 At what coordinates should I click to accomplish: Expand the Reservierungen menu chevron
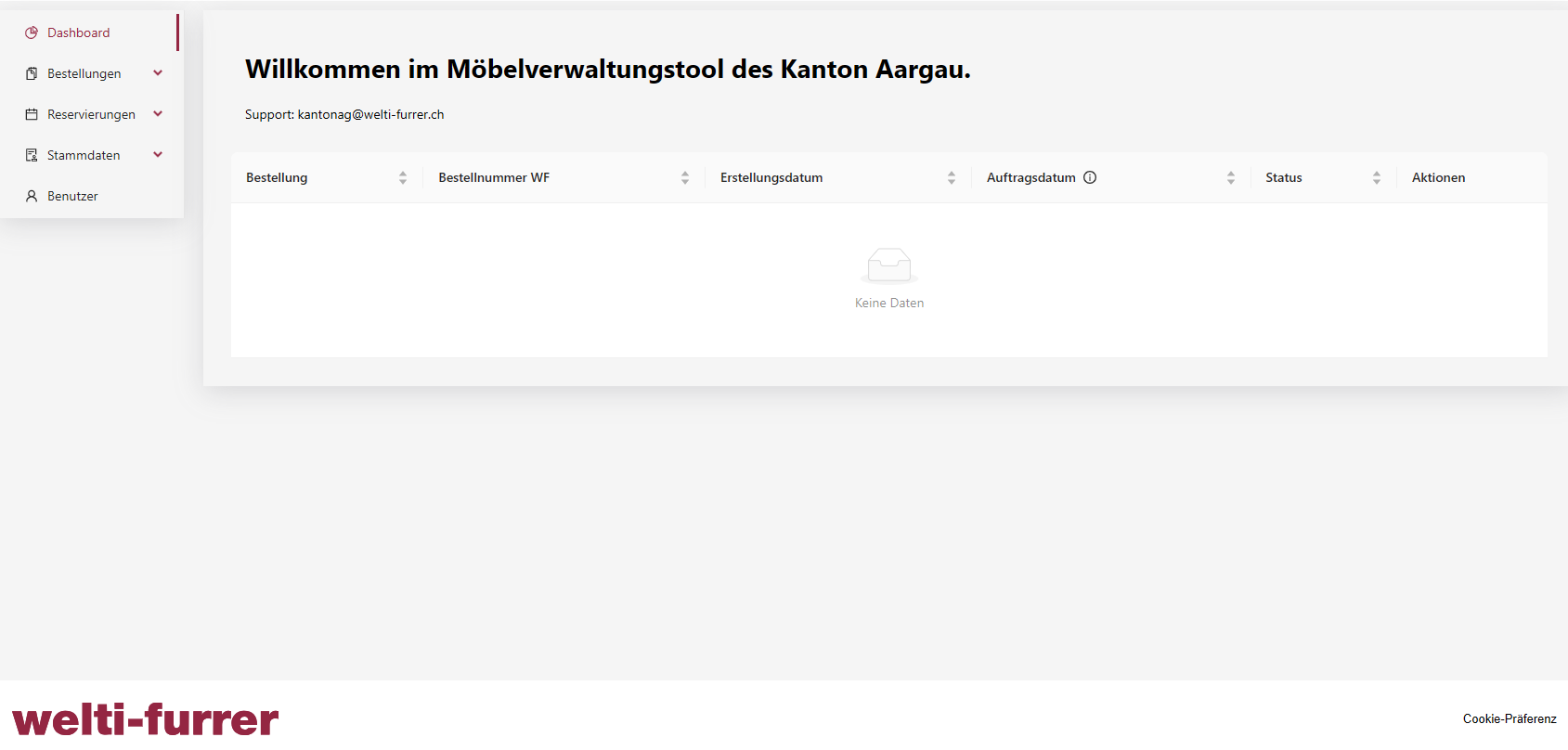[x=158, y=114]
